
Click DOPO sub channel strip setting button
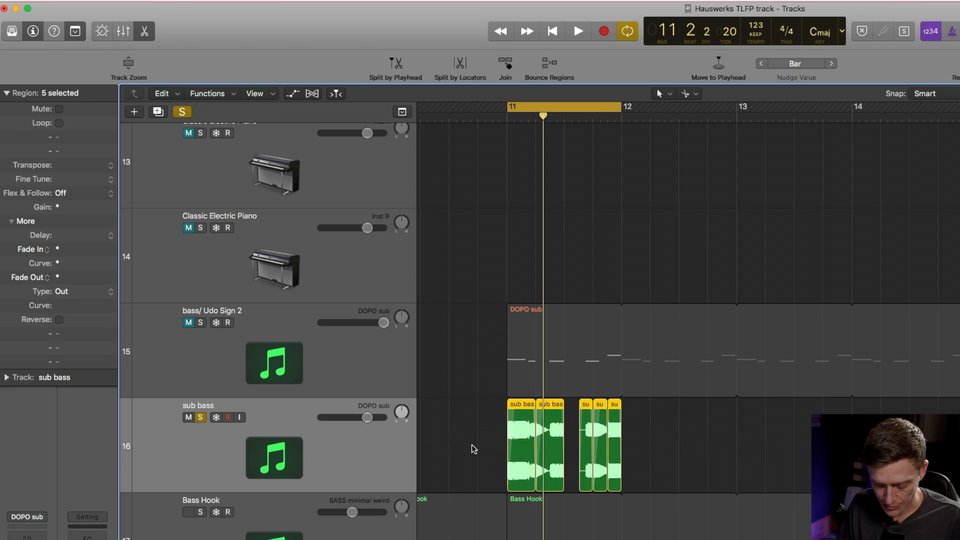[27, 517]
